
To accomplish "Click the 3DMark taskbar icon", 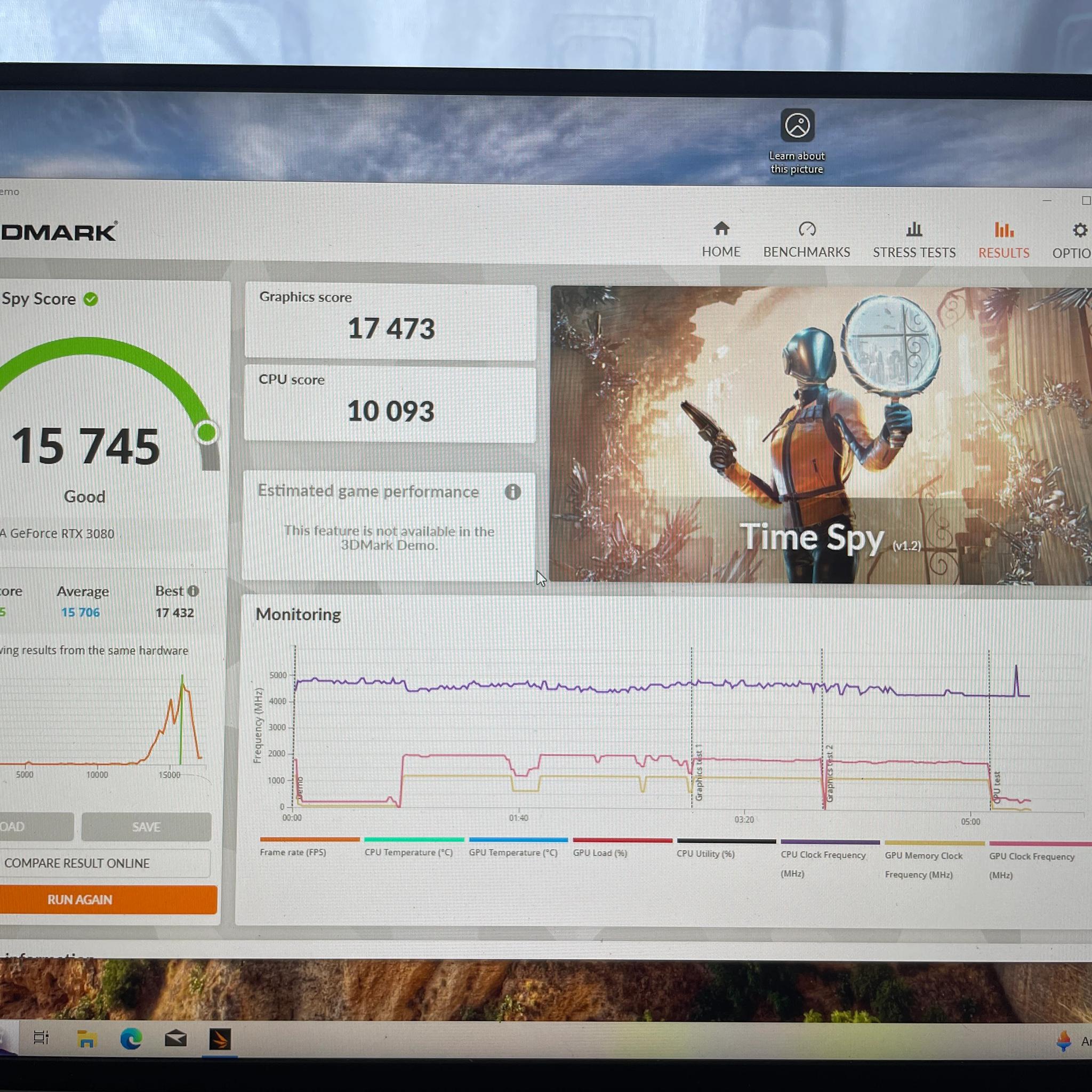I will click(220, 1039).
